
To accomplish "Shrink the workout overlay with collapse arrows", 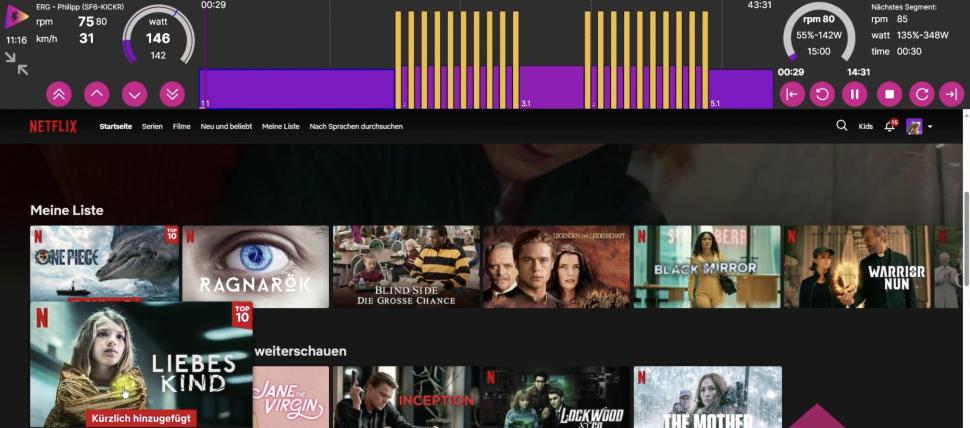I will click(16, 63).
